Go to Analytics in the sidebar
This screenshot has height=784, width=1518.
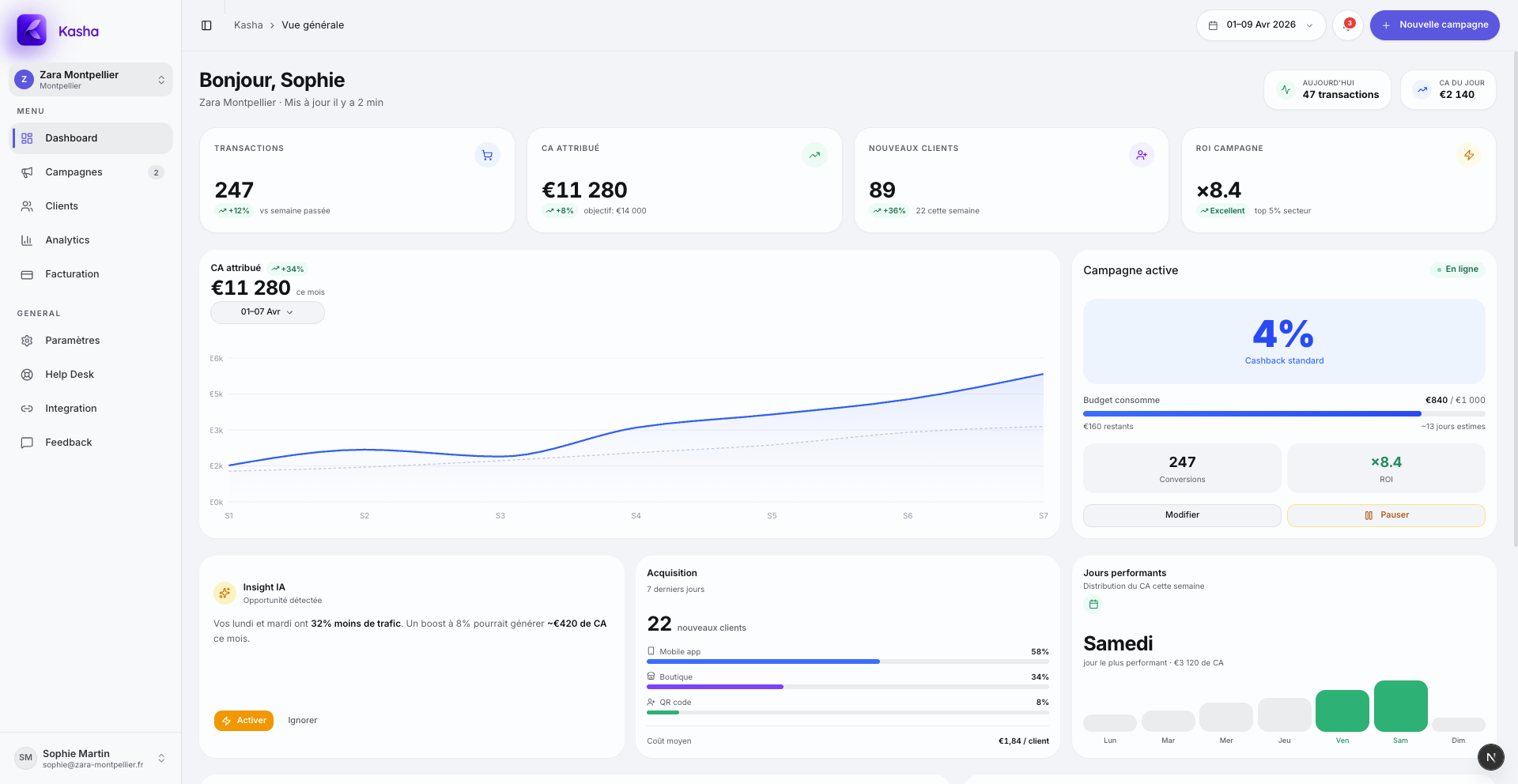pos(67,240)
